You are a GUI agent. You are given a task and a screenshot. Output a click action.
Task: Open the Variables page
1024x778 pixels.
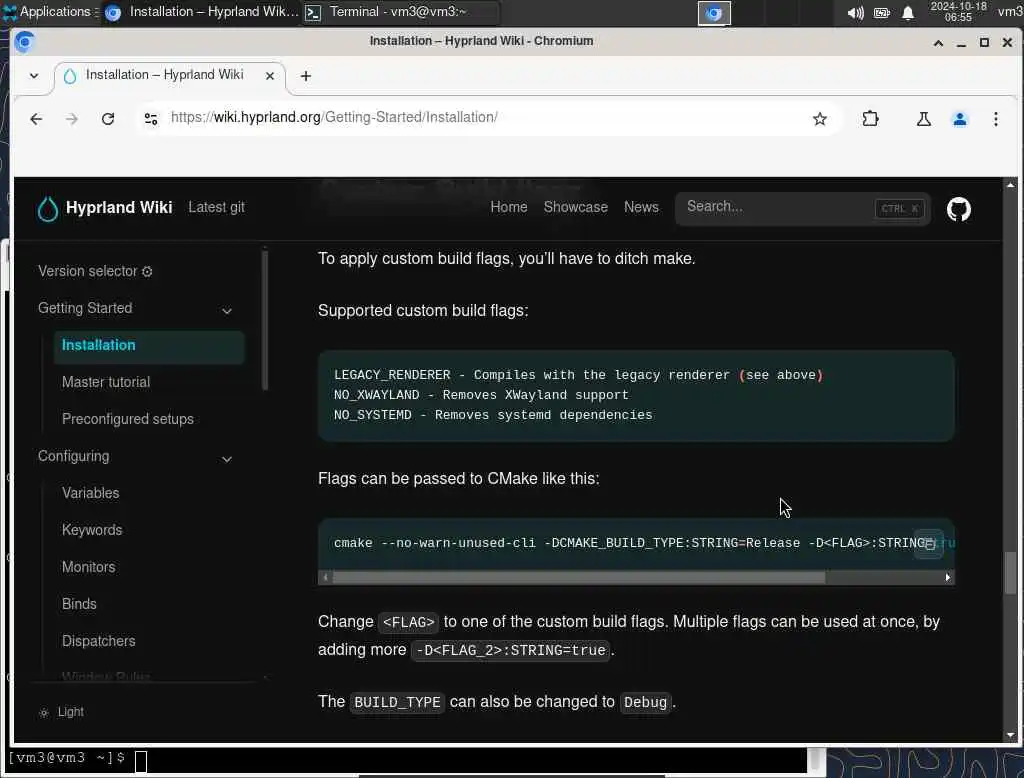point(91,493)
